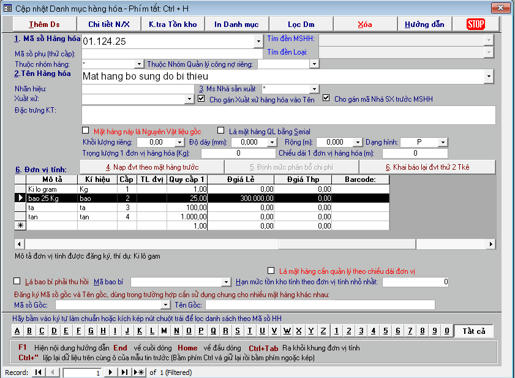Click Đặc trưng KT text area
This screenshot has width=515, height=378.
288,115
